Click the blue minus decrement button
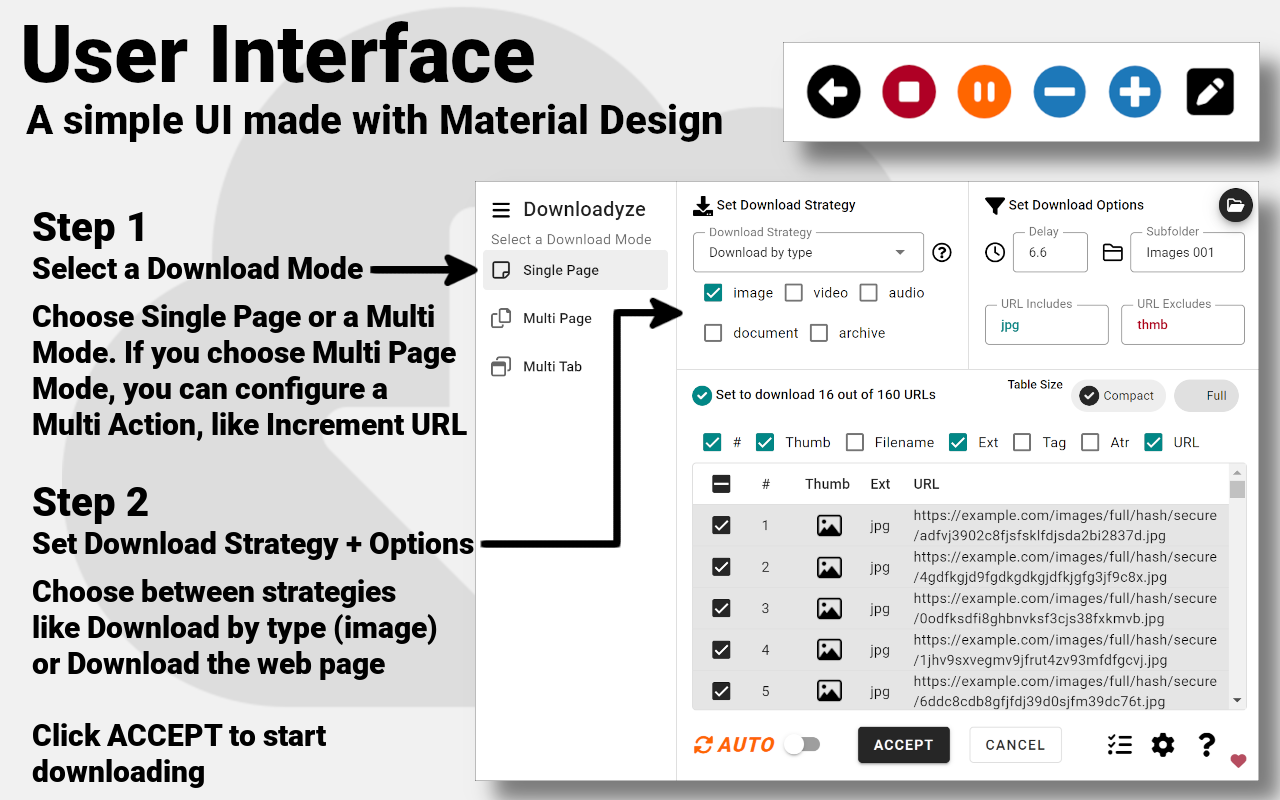 click(1059, 92)
